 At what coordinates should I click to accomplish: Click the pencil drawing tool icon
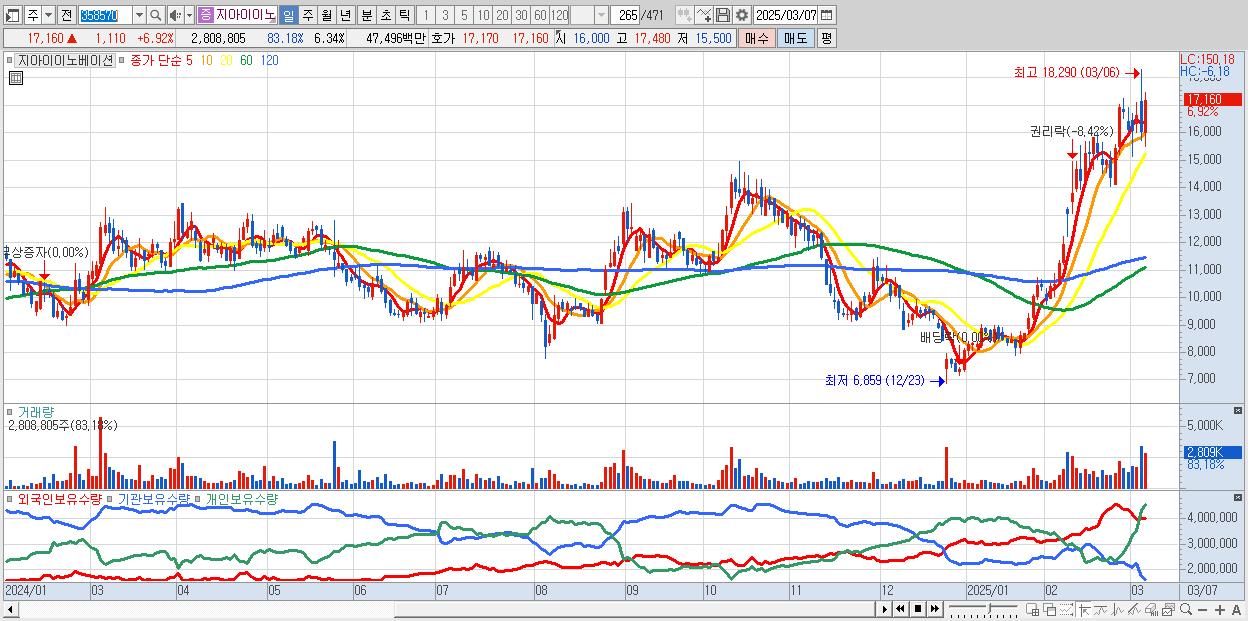1134,610
